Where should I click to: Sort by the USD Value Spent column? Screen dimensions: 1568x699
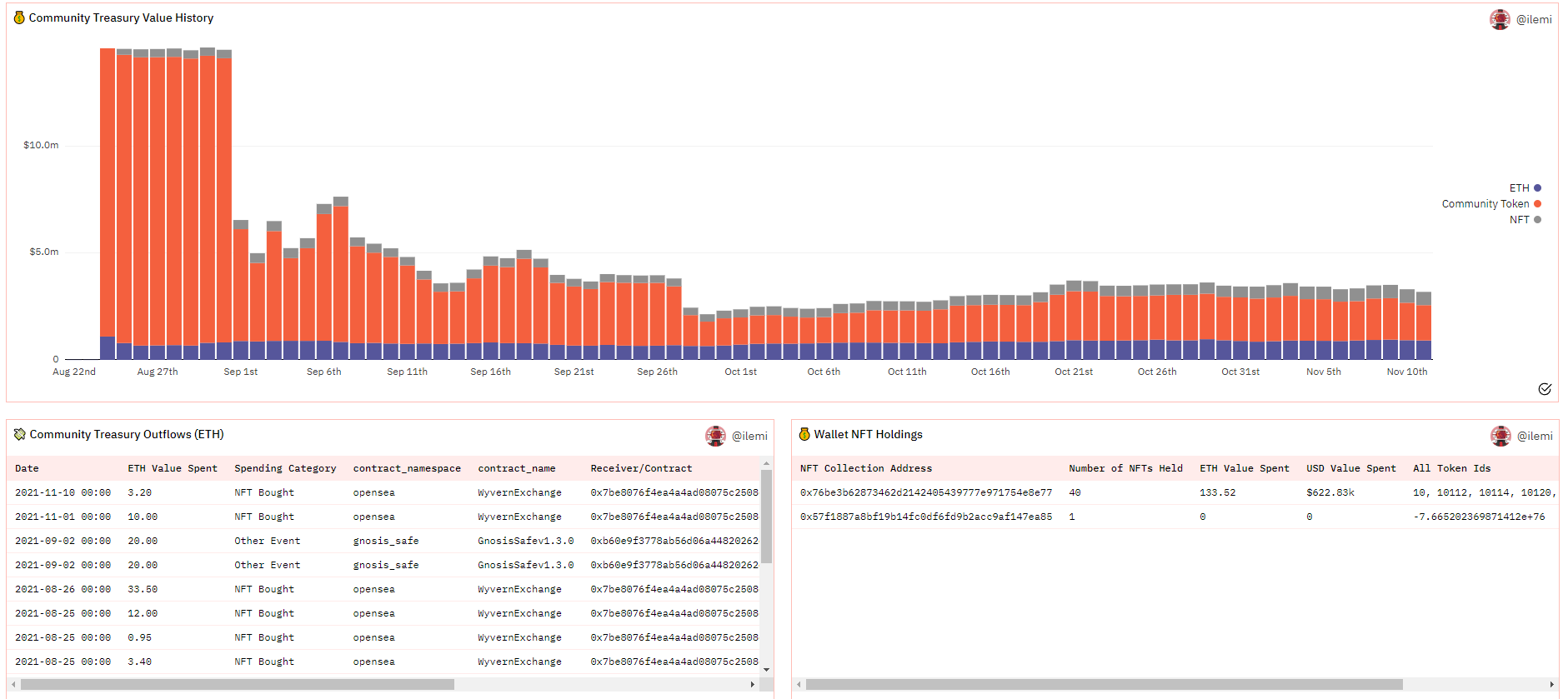[x=1351, y=468]
